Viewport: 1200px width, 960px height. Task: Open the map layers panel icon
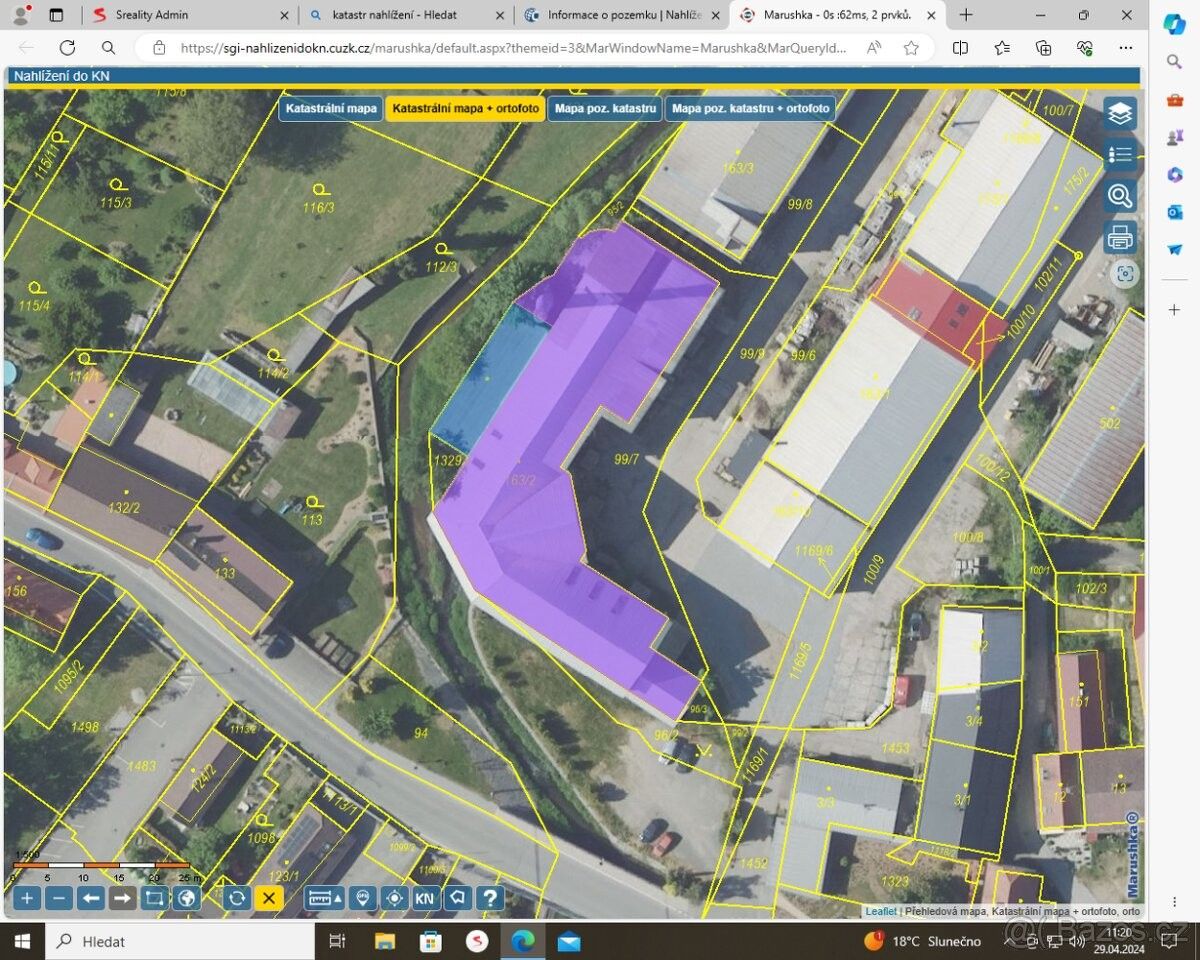click(1120, 114)
